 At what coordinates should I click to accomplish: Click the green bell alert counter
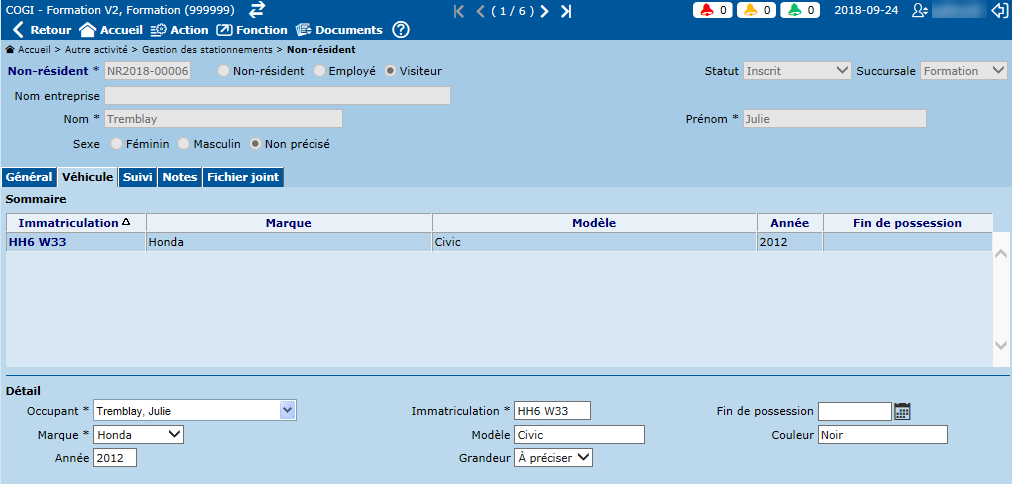[802, 10]
